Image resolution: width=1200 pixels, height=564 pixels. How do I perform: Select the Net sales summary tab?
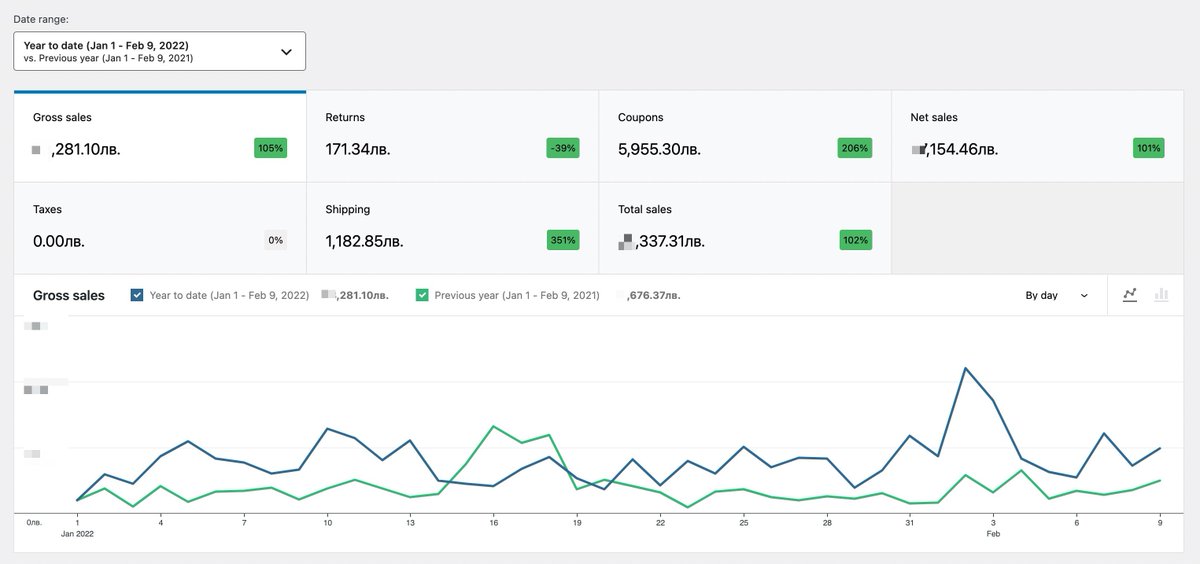1037,136
